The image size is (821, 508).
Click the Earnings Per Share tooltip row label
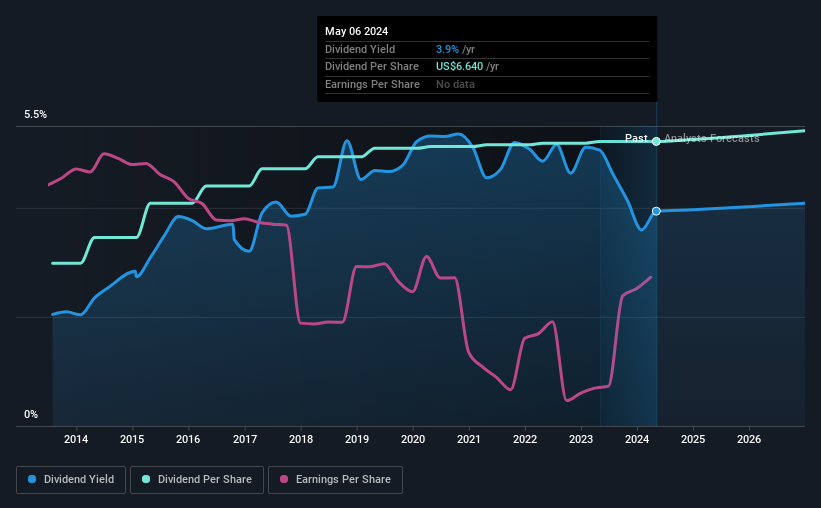[372, 84]
